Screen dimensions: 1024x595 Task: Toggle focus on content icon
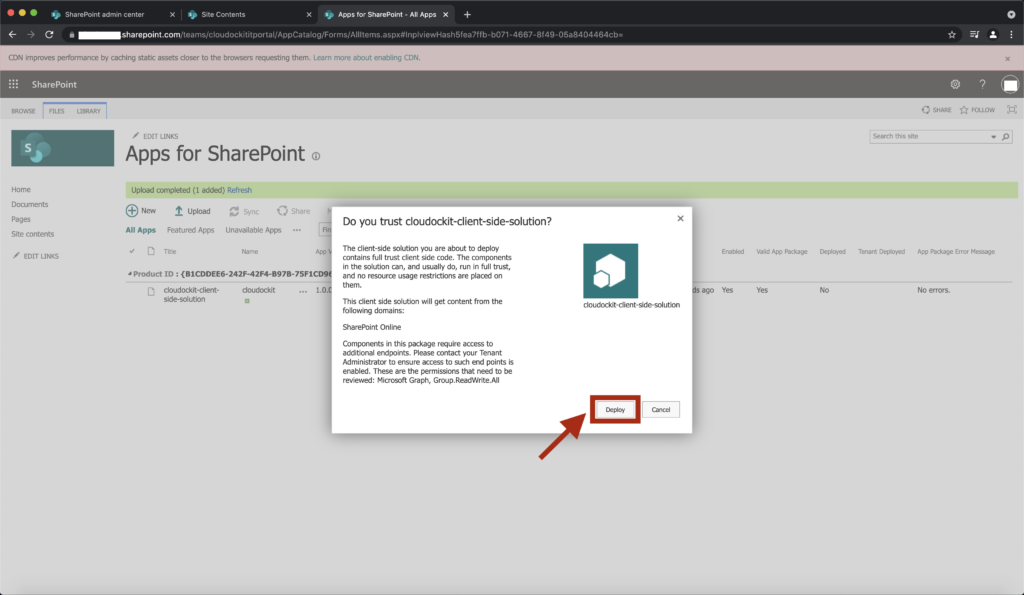coord(1012,110)
